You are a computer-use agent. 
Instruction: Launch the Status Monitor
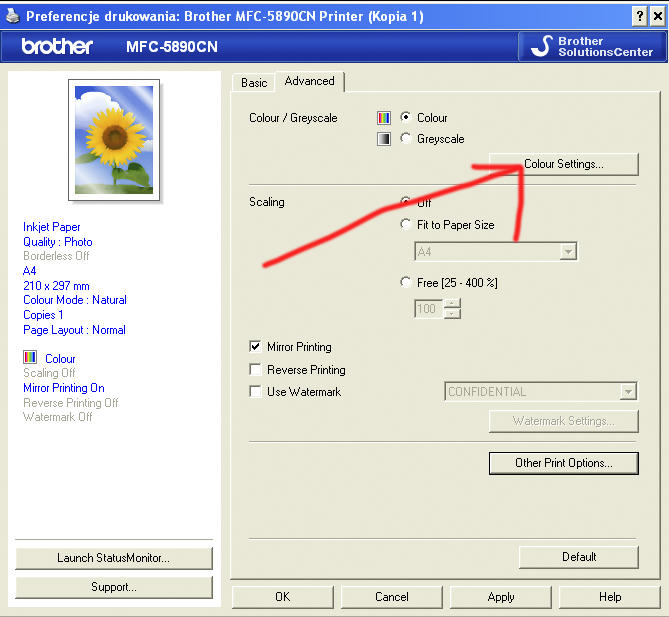[x=114, y=558]
